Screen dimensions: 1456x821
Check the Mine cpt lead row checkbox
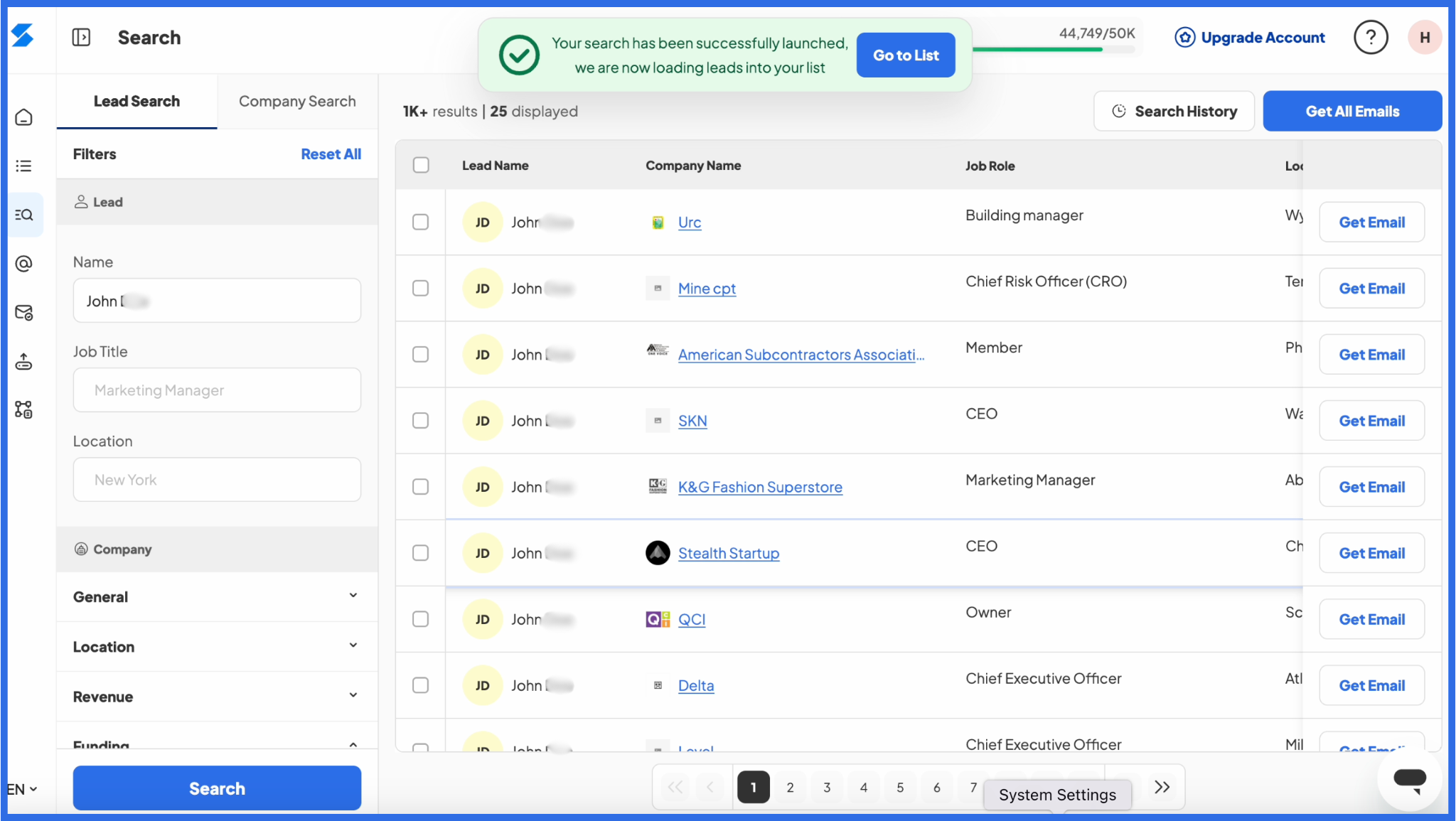(421, 288)
